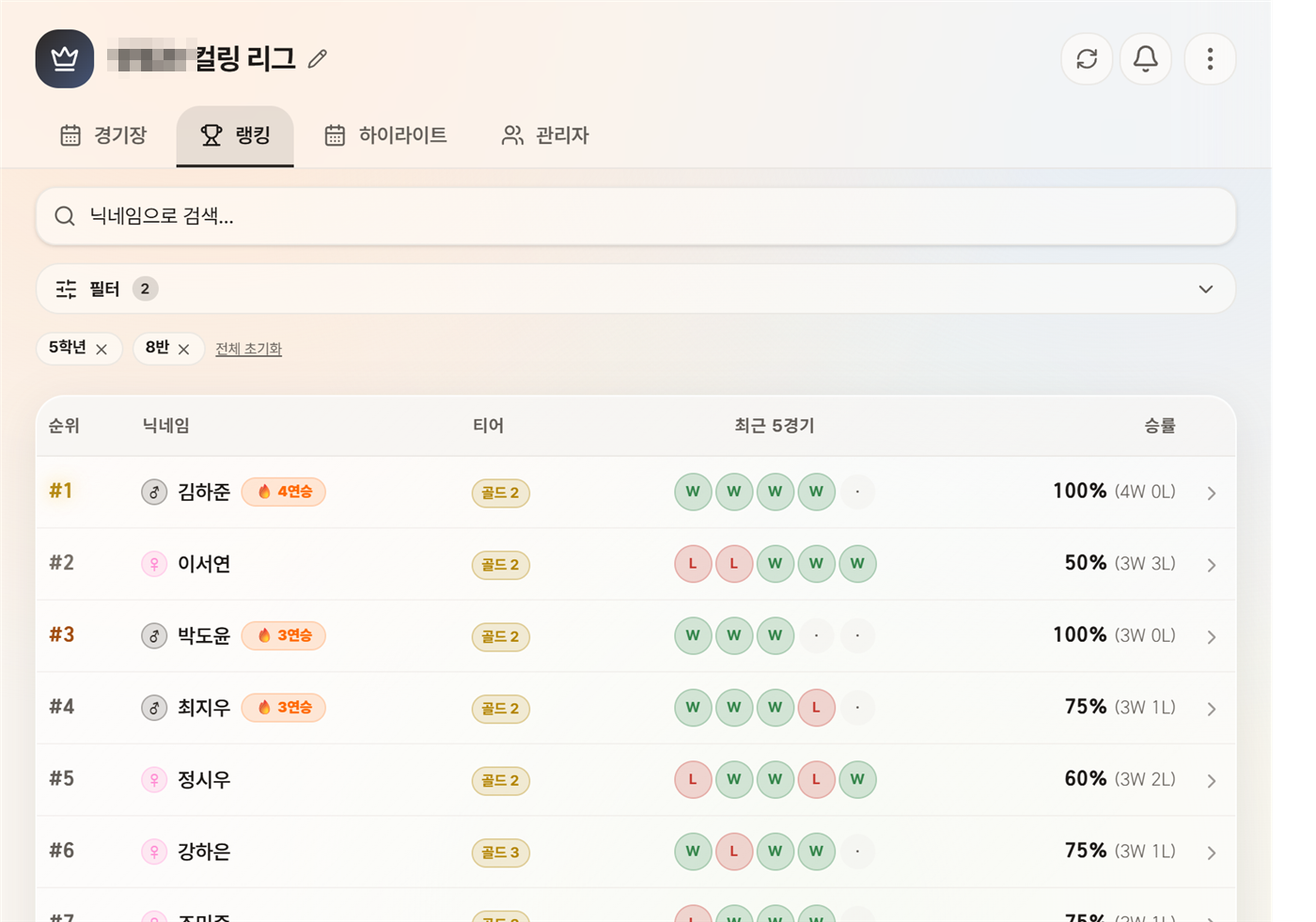Click the 순위 column header
The image size is (1316, 922).
pyautogui.click(x=64, y=426)
